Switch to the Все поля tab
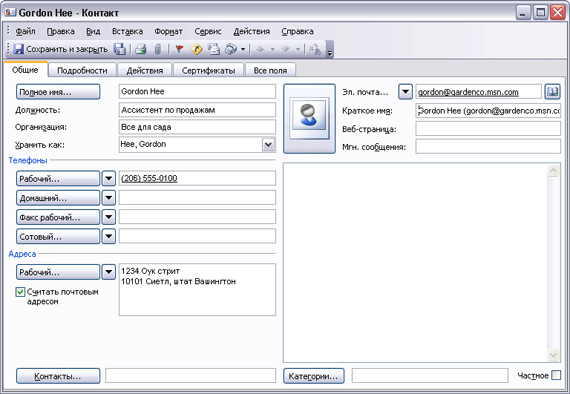 point(270,70)
